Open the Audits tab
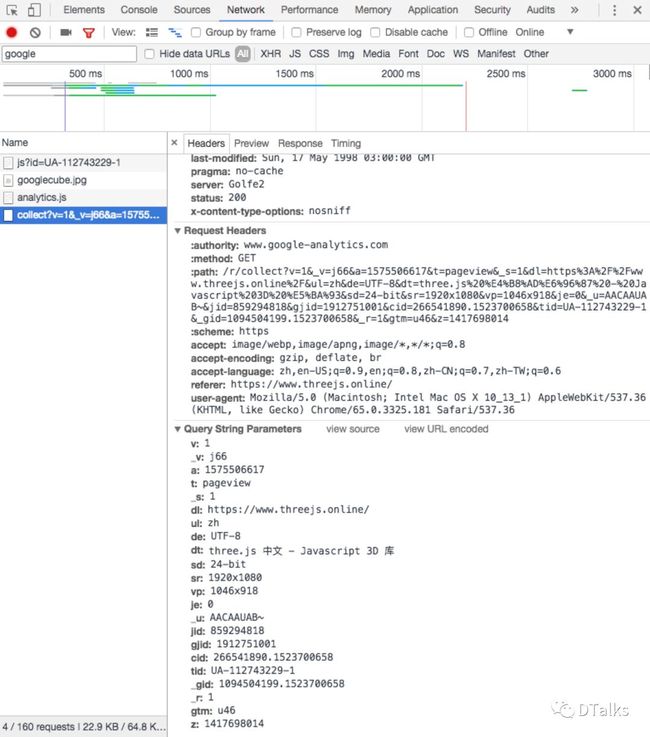The image size is (650, 737). [540, 10]
